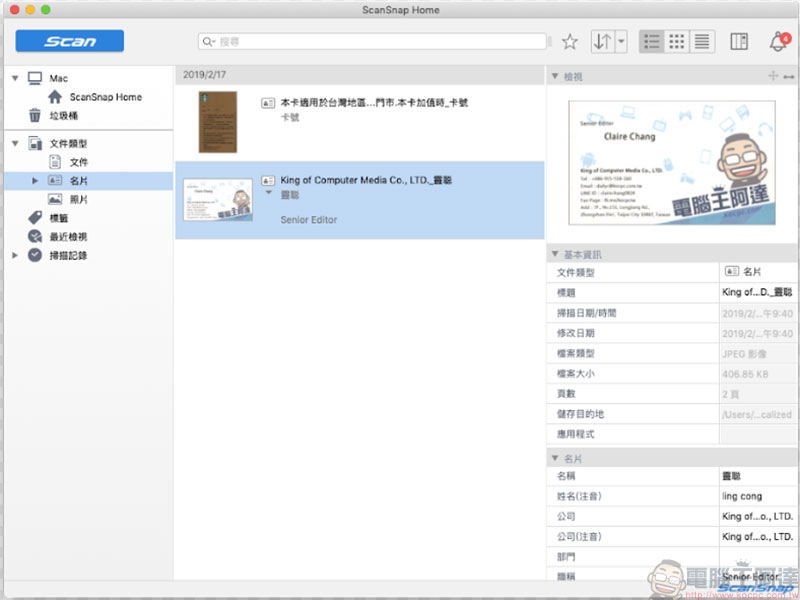Click the sort order arrows icon
800x600 pixels.
point(603,41)
